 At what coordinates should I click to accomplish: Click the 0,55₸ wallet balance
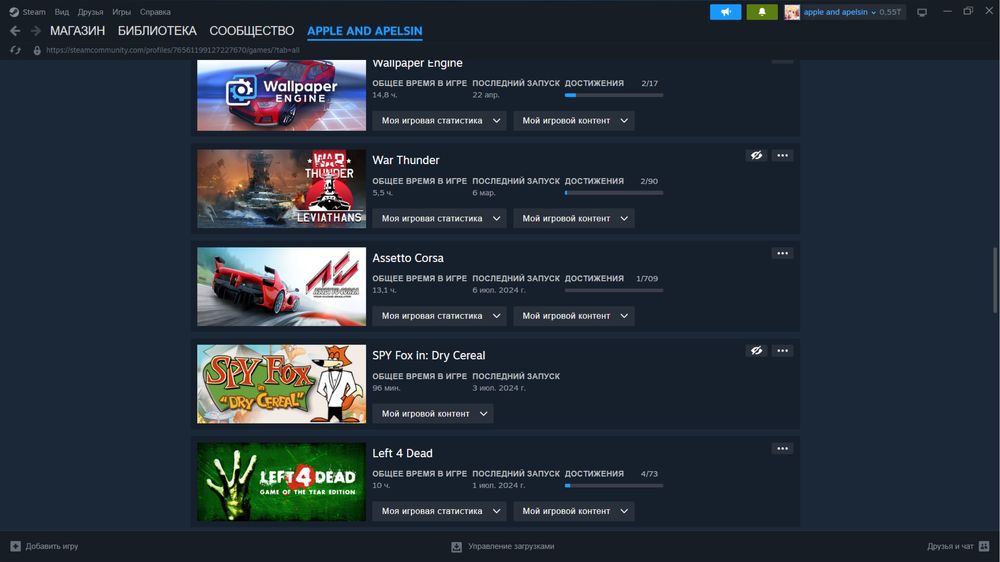point(890,12)
